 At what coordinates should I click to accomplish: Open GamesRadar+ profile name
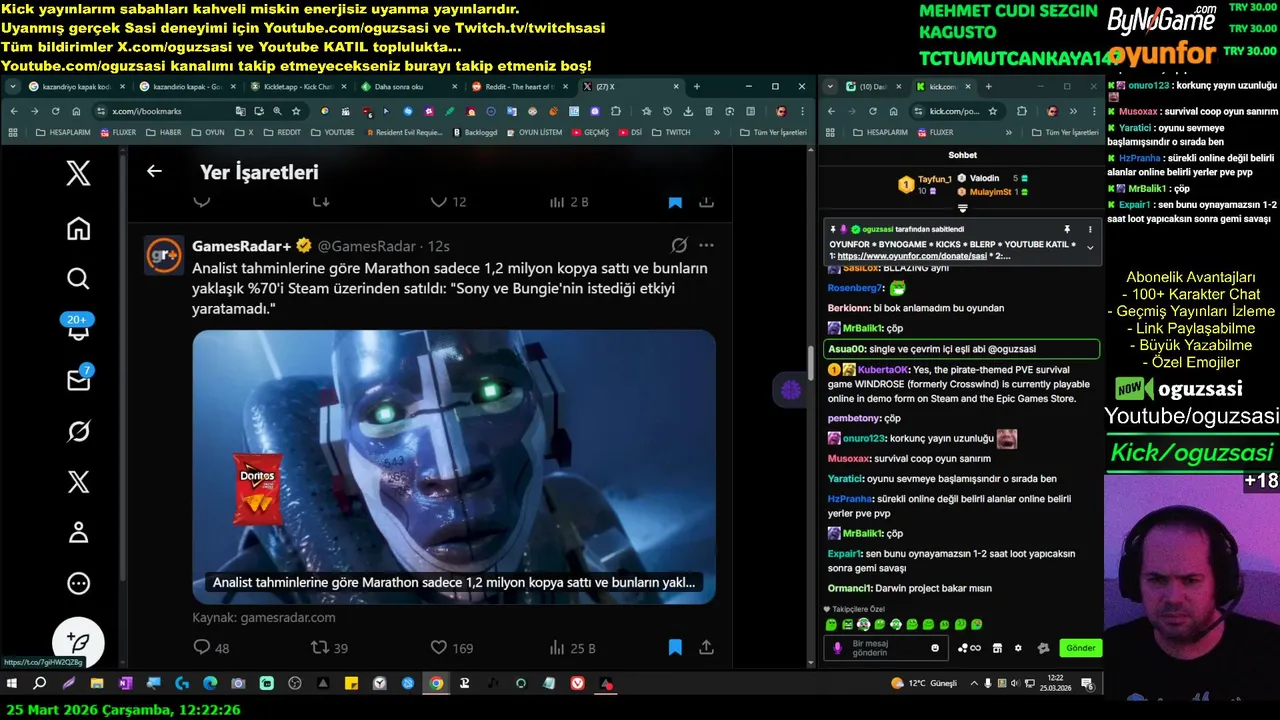click(x=241, y=246)
